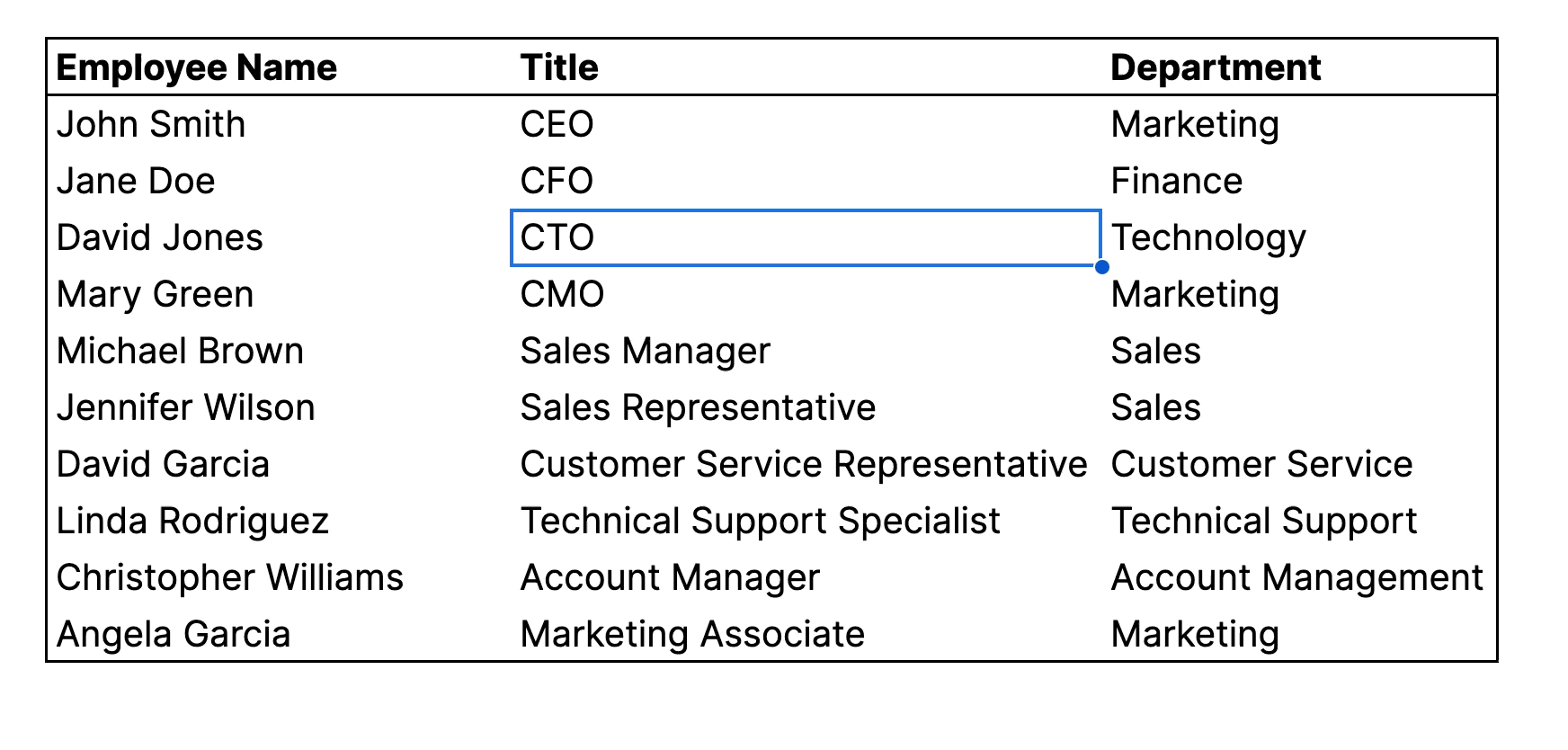Select the Department header cell
1568x750 pixels.
point(1299,67)
